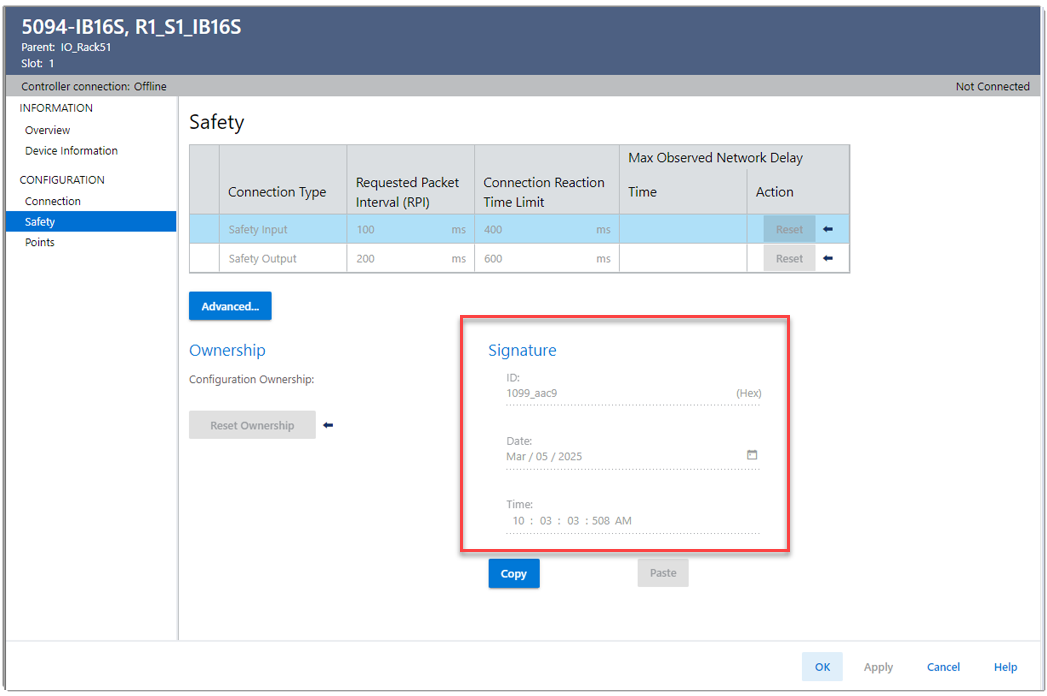Open the Overview page

pyautogui.click(x=48, y=130)
